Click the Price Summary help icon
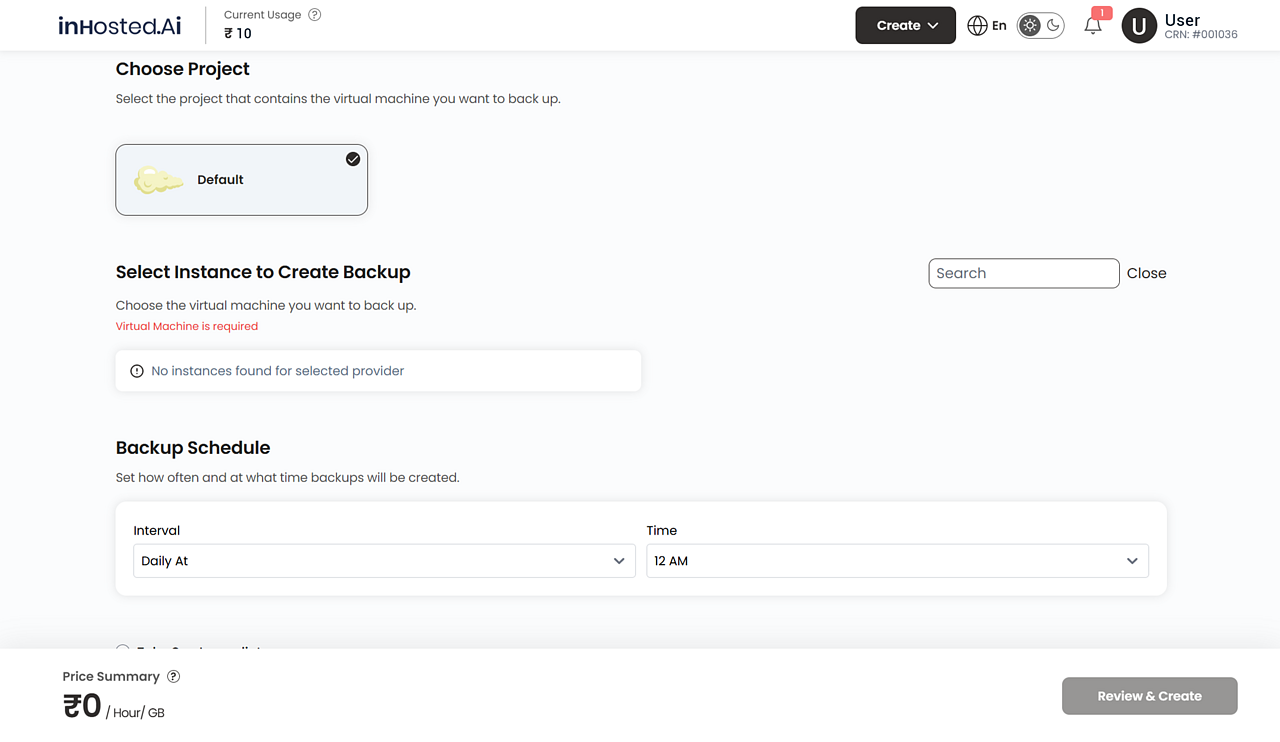The image size is (1280, 742). 173,677
